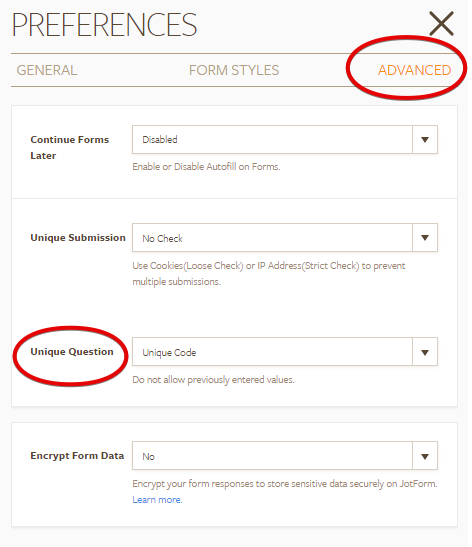The image size is (472, 547).
Task: Click the Continue Forms Later label
Action: (69, 147)
